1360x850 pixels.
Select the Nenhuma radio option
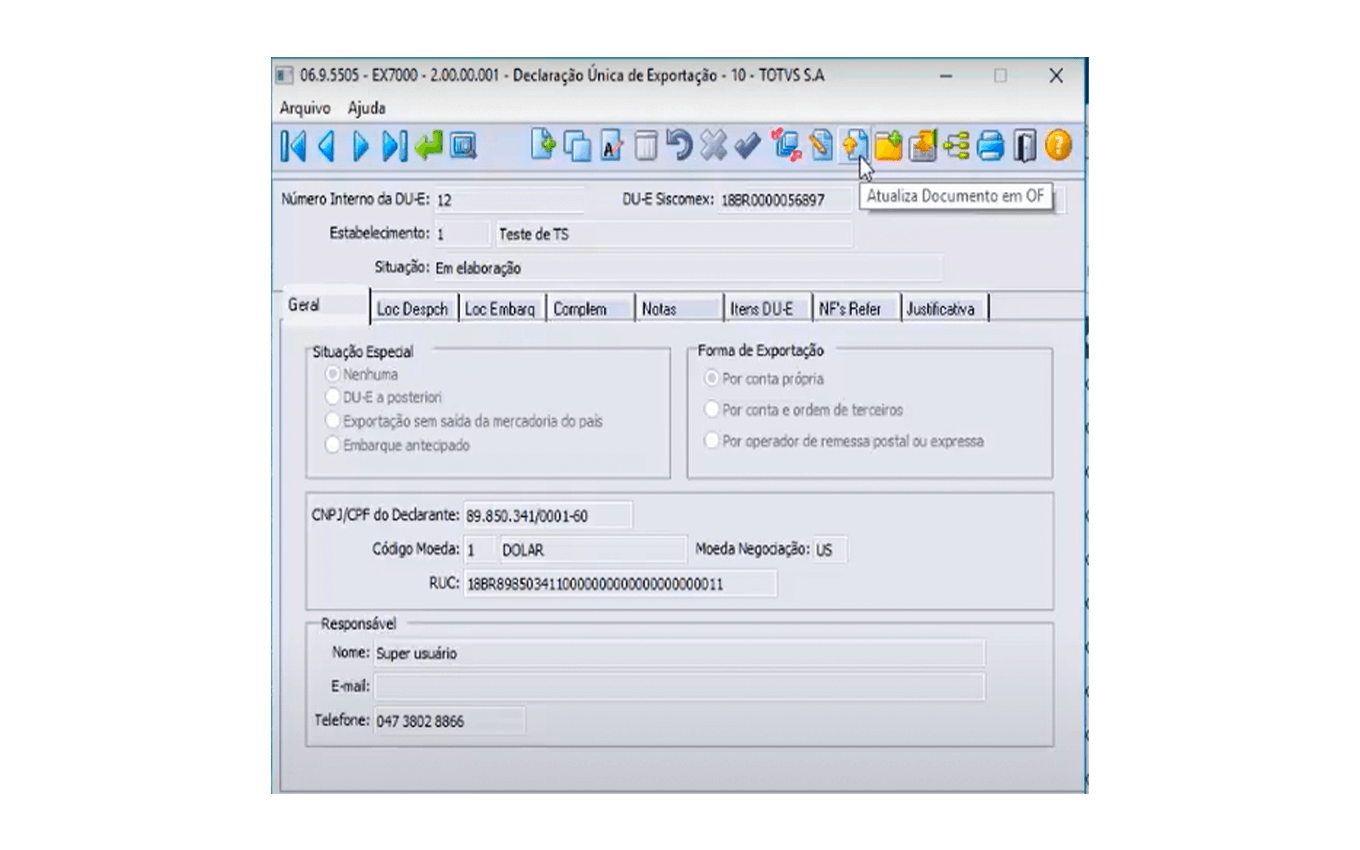pos(333,375)
